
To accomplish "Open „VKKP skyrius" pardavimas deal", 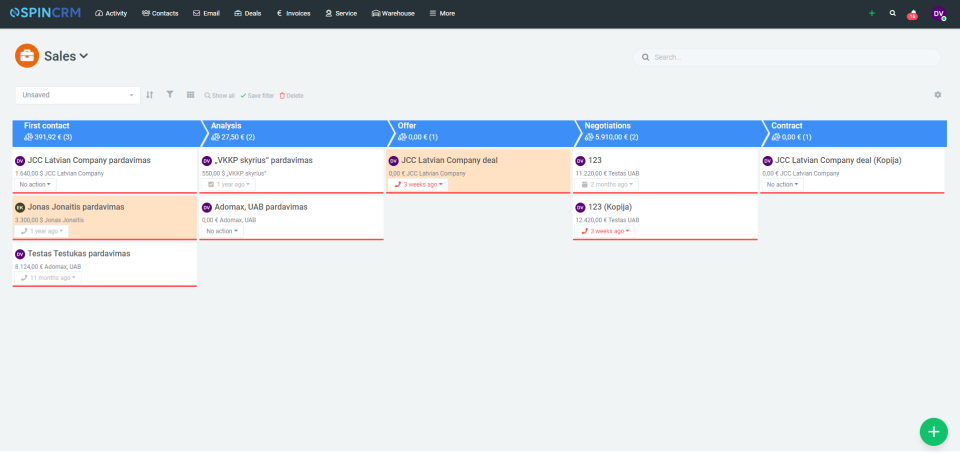I will tap(263, 160).
